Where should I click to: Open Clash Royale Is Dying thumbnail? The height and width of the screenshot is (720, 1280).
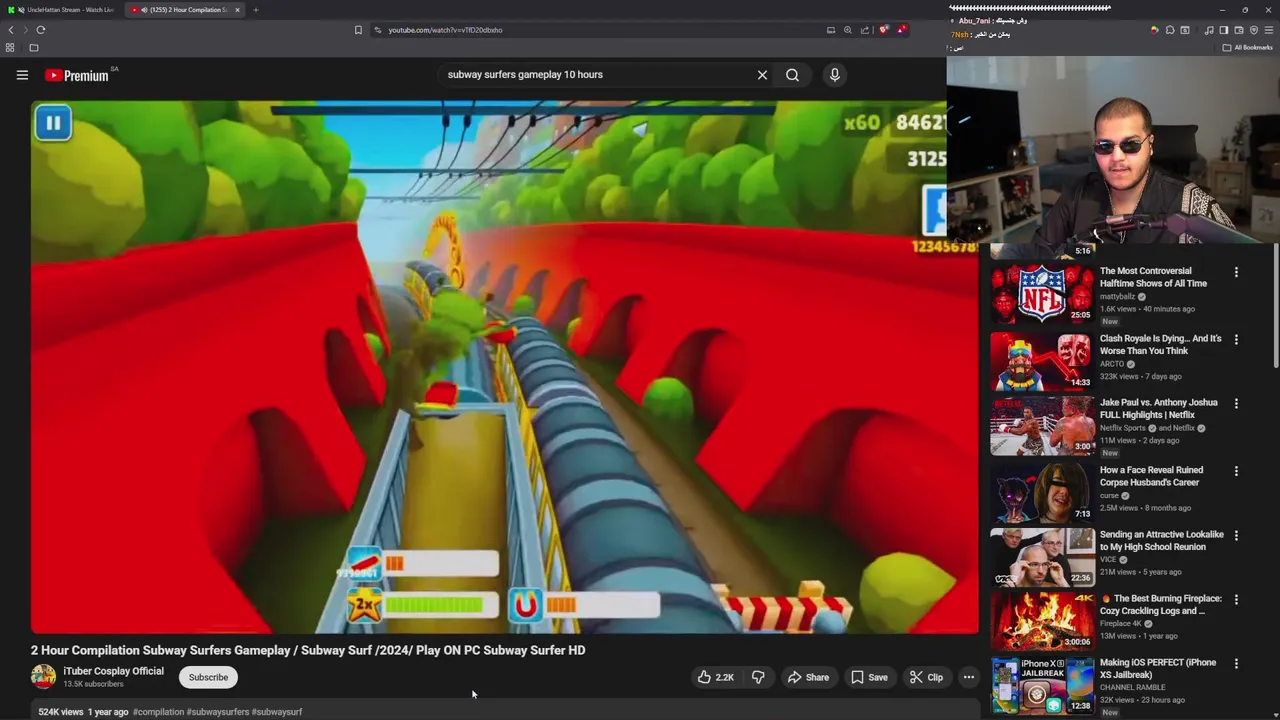click(1042, 360)
